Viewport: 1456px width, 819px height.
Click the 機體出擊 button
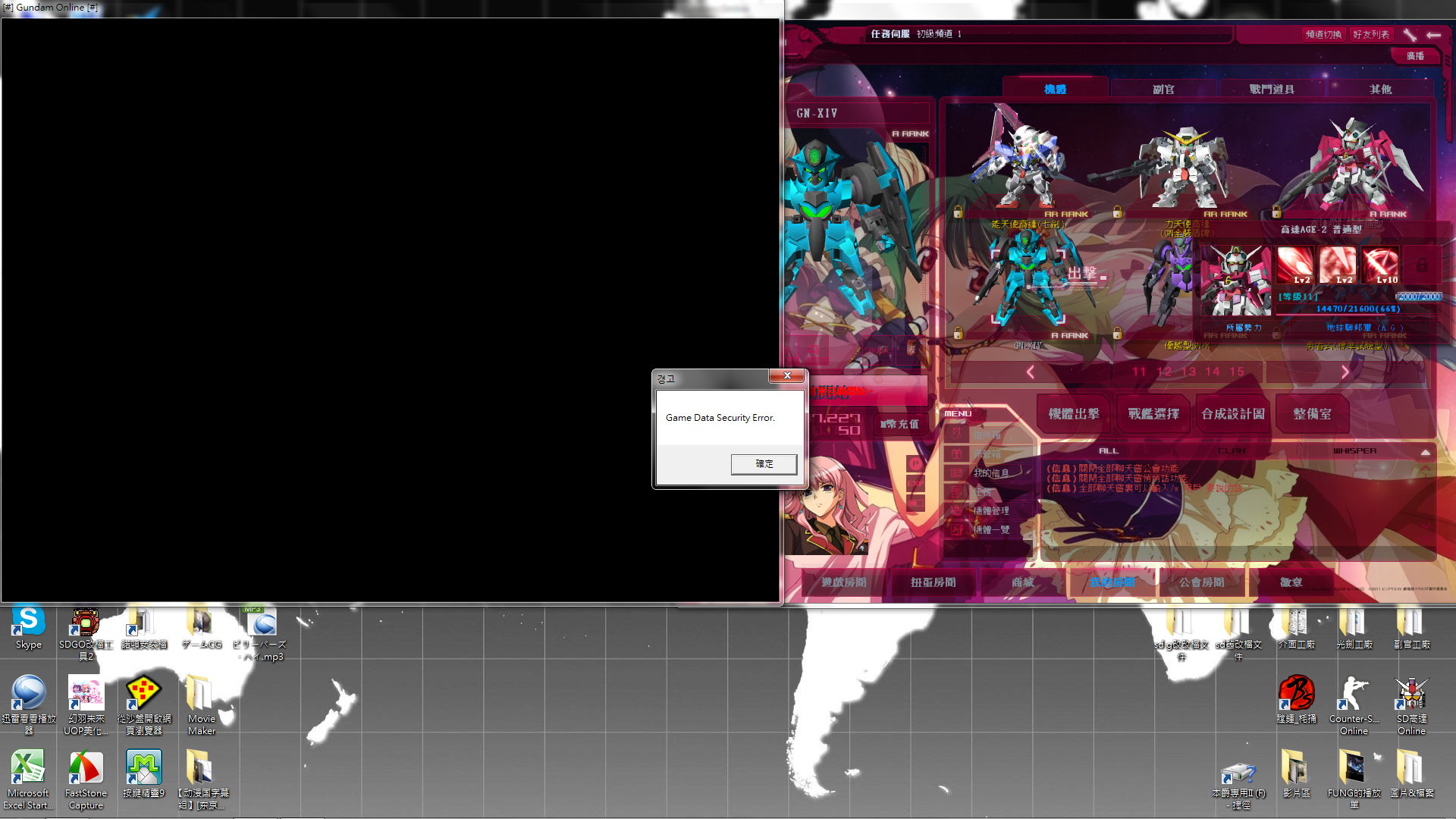[x=1073, y=414]
